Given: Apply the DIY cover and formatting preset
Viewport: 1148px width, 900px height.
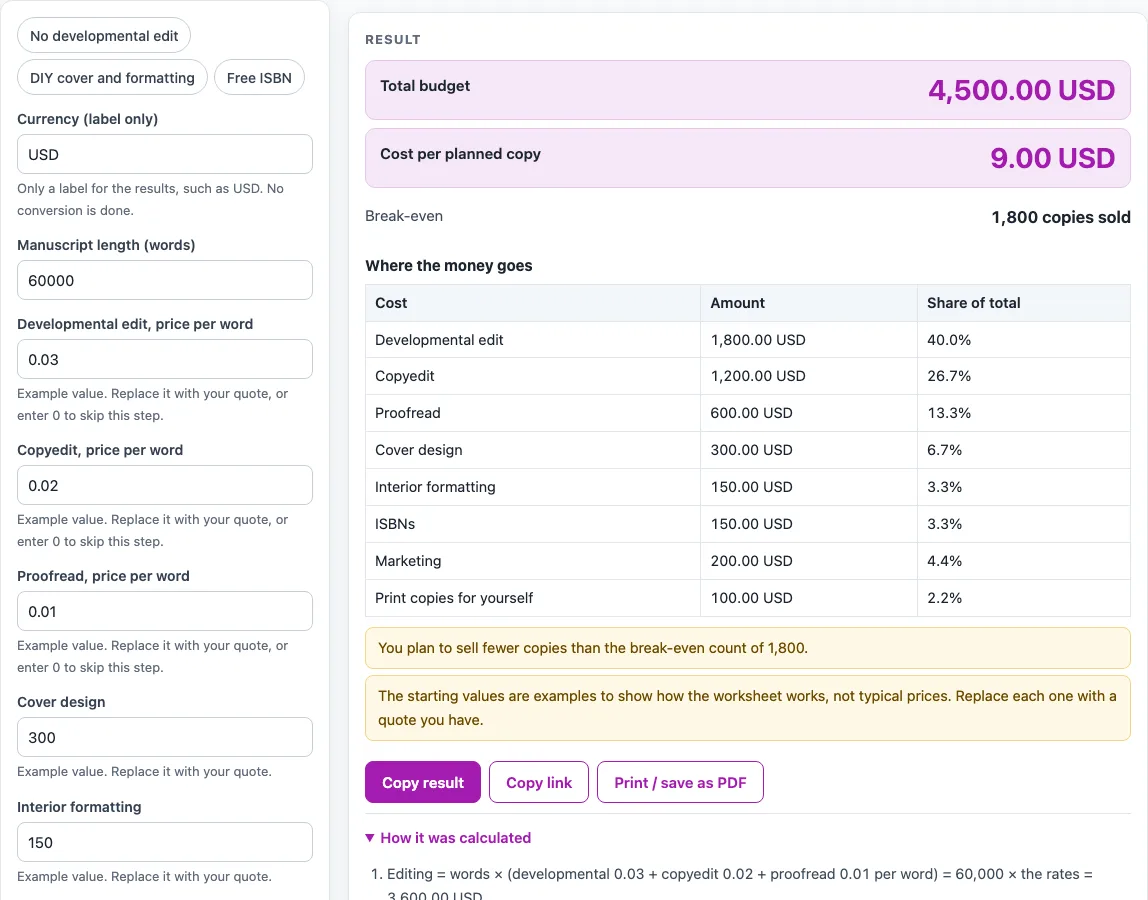Looking at the screenshot, I should pos(112,78).
